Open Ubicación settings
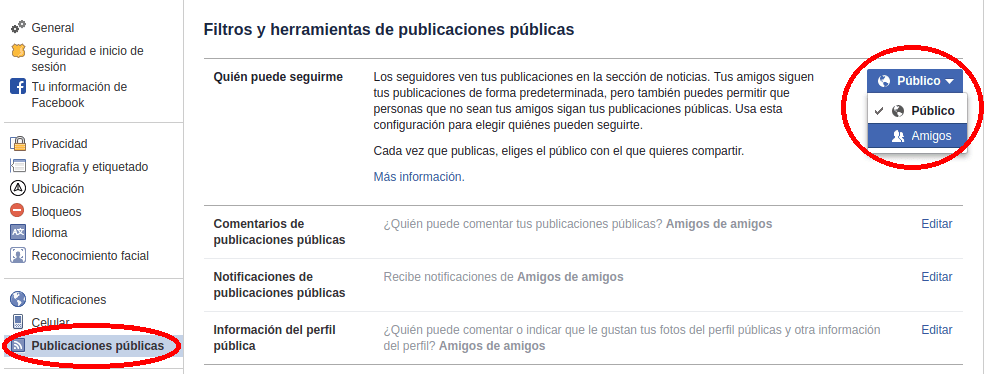The image size is (991, 374). point(58,189)
